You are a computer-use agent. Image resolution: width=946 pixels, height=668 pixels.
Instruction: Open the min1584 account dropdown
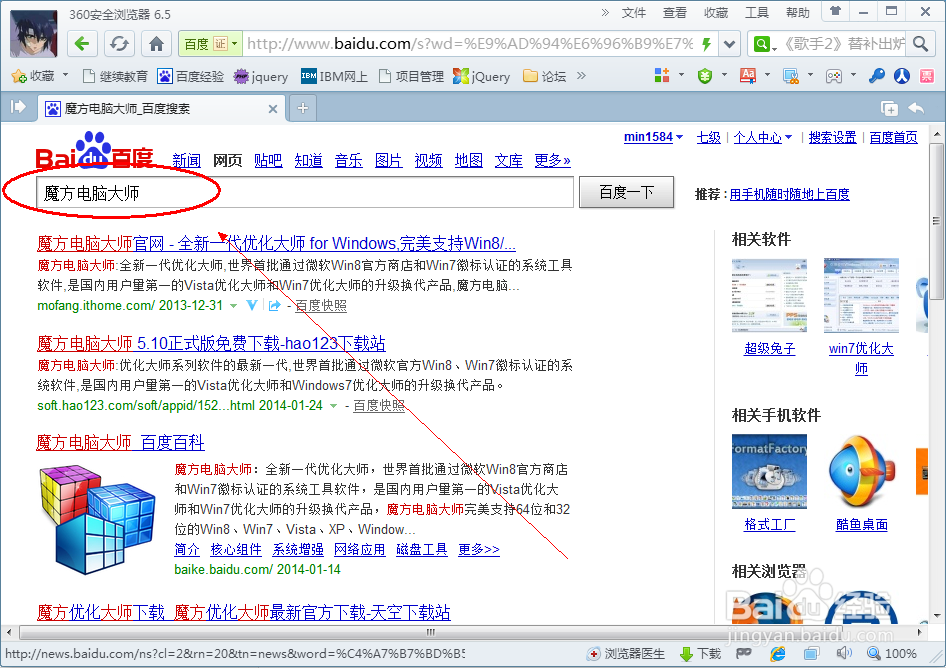pos(653,137)
